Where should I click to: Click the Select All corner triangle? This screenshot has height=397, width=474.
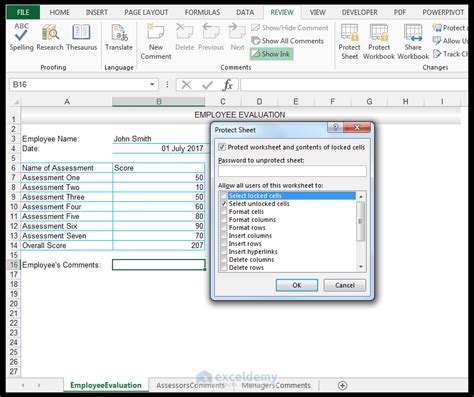(x=15, y=102)
